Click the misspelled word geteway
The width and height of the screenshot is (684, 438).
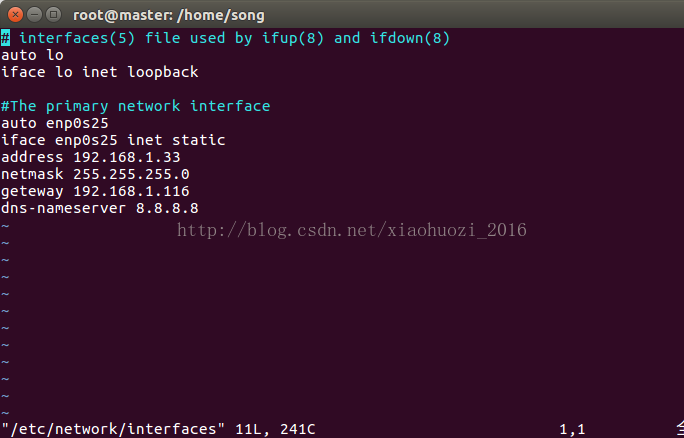pyautogui.click(x=32, y=191)
